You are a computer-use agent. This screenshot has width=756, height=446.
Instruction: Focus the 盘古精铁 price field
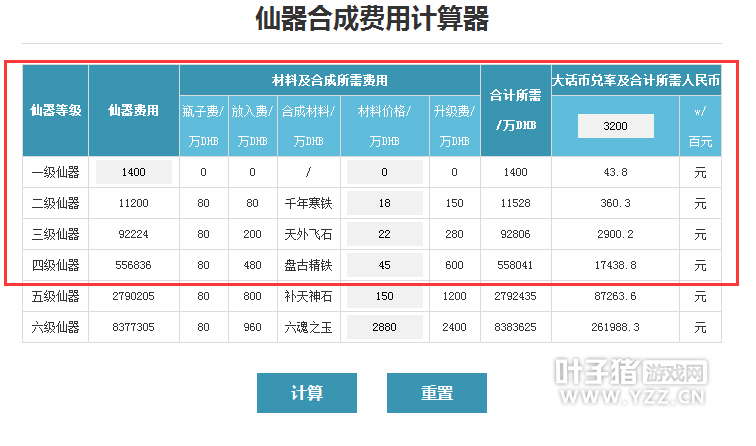(x=384, y=265)
